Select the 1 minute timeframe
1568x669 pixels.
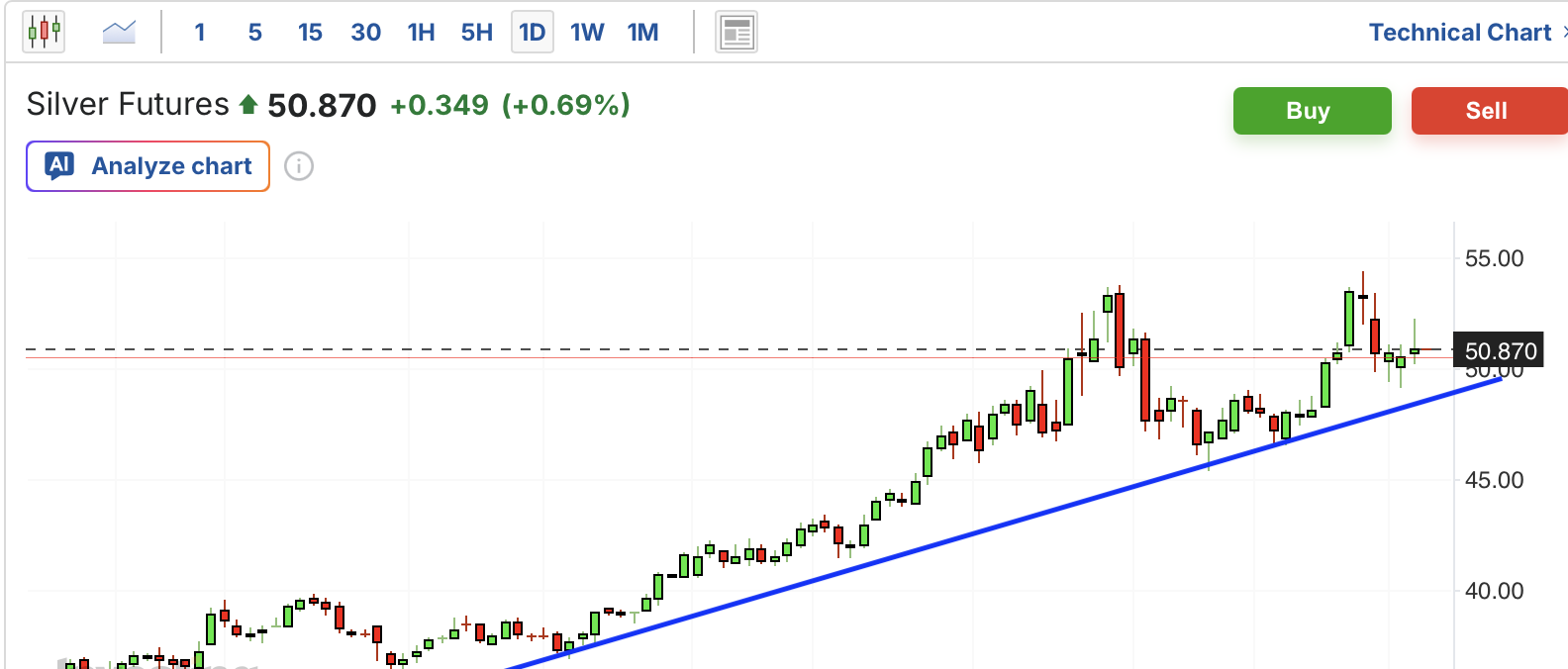tap(200, 33)
